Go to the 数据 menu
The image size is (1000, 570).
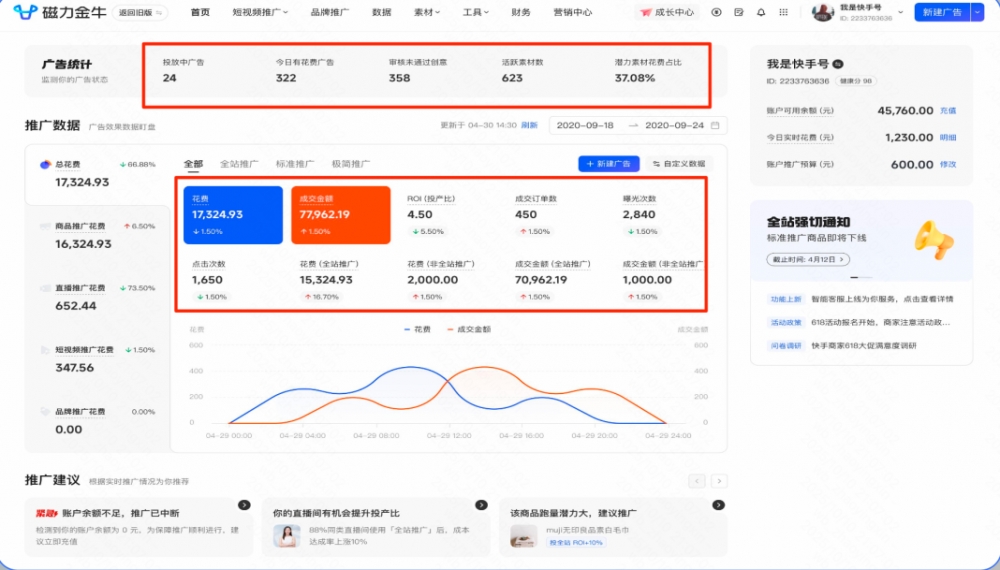click(x=381, y=12)
